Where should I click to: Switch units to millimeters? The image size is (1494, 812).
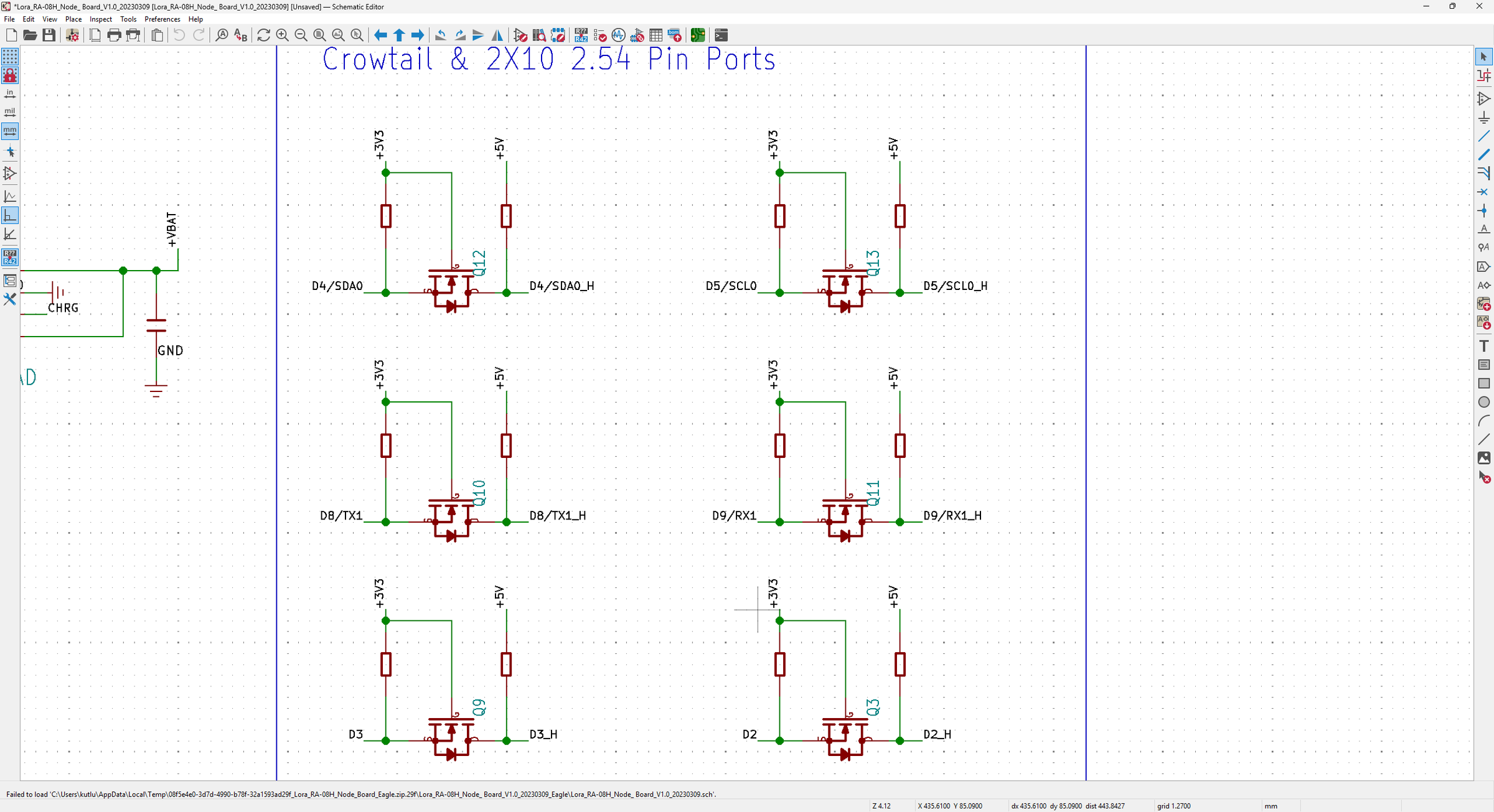(10, 131)
